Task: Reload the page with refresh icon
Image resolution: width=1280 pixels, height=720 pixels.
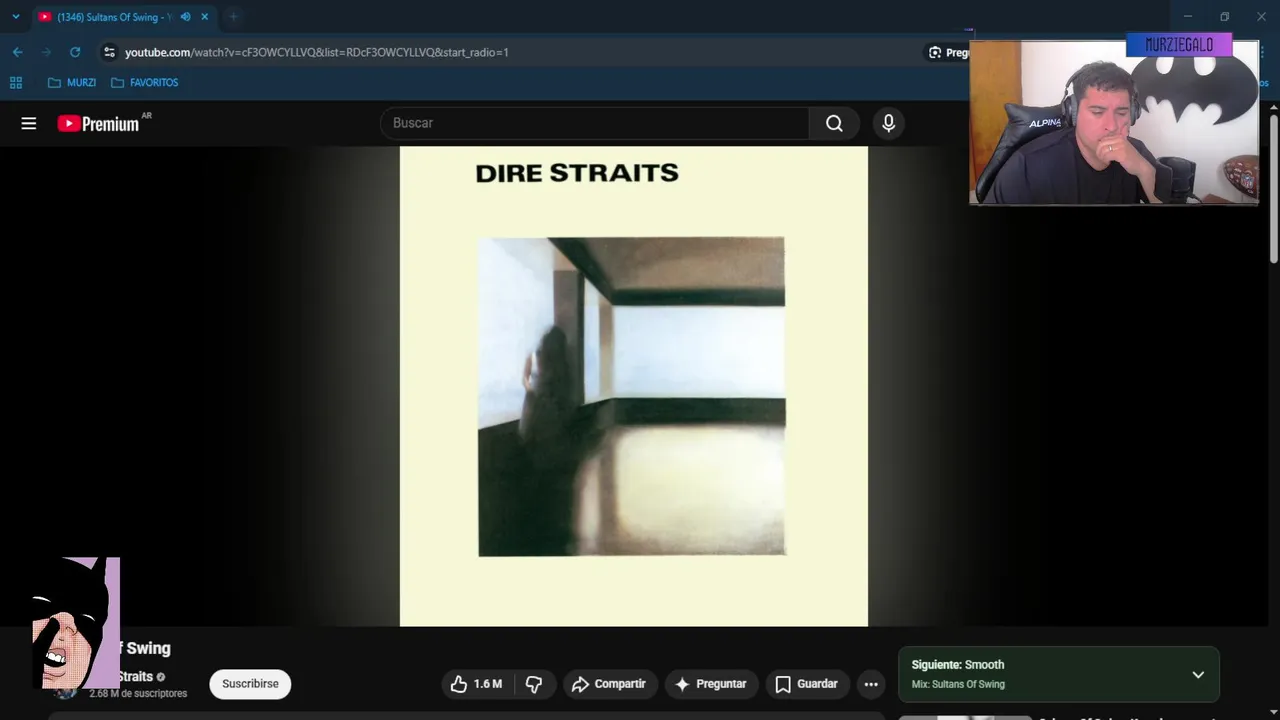Action: [75, 52]
